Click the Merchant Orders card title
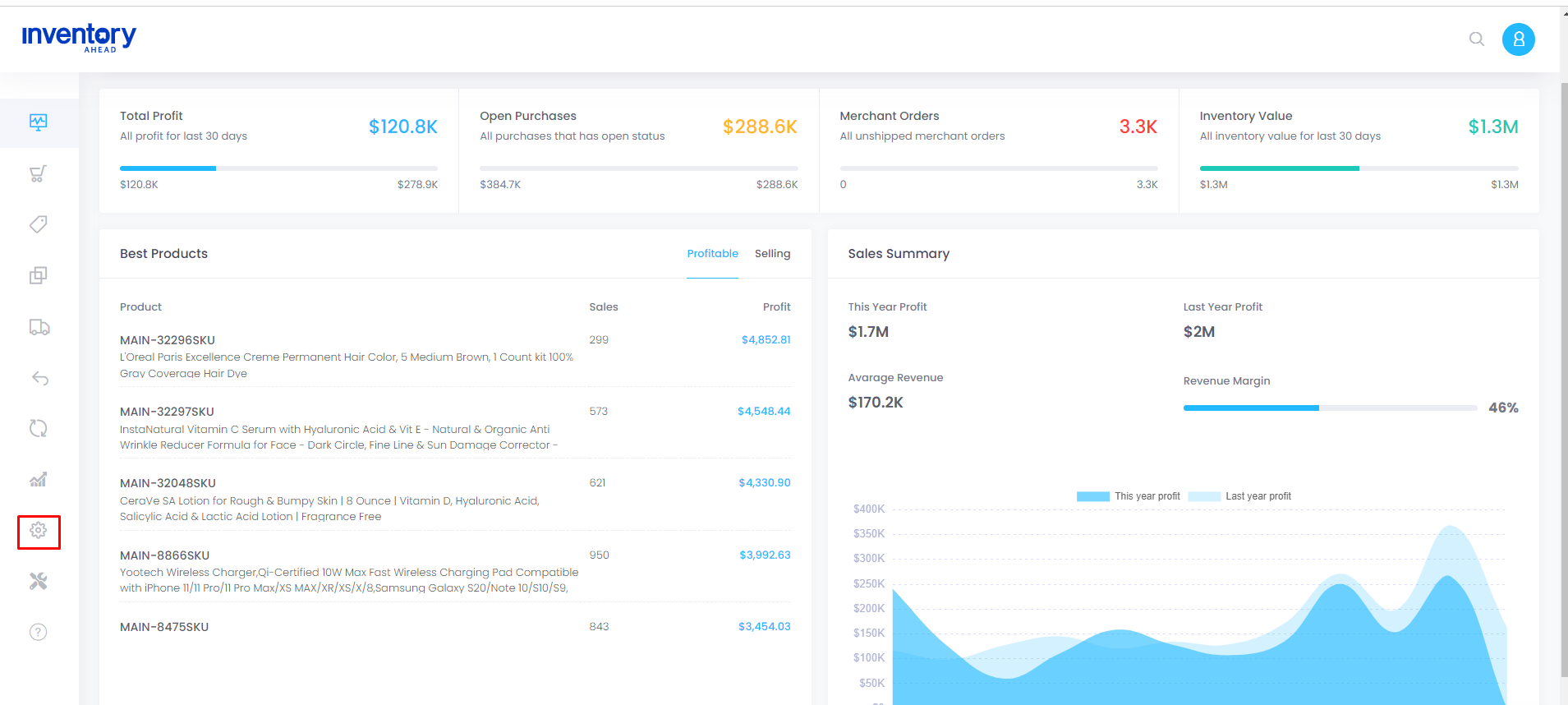Viewport: 1568px width, 705px height. tap(890, 116)
